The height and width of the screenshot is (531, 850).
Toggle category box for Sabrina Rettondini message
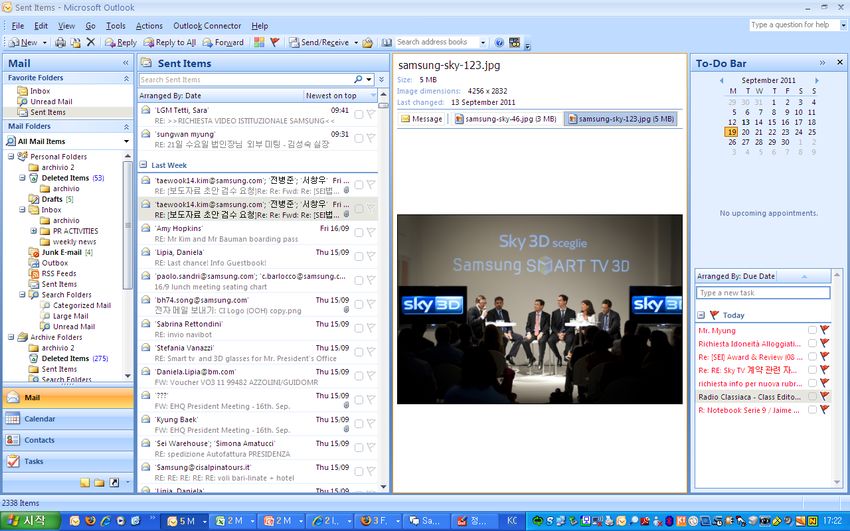coord(358,328)
